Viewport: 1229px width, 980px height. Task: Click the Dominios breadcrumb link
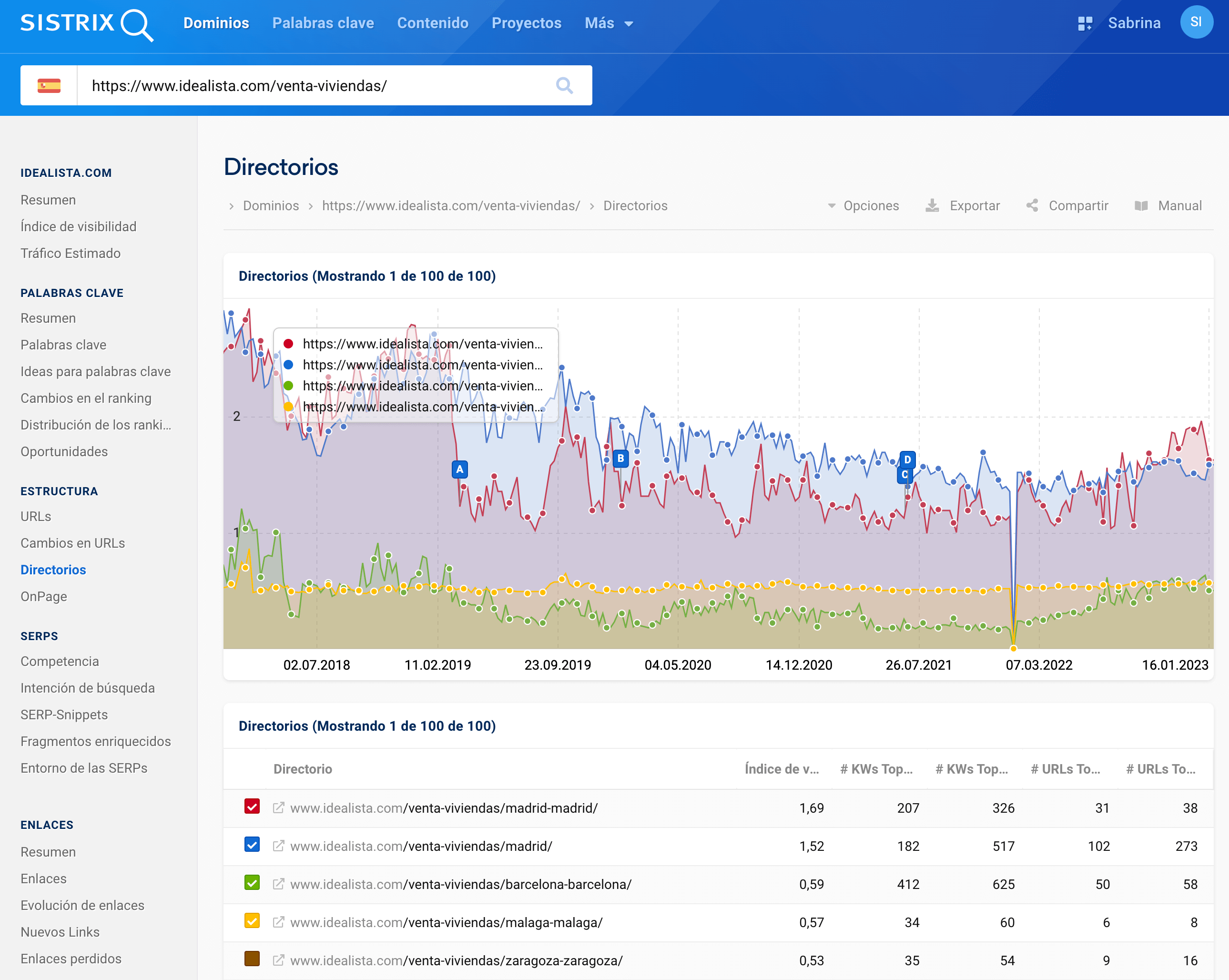point(271,206)
